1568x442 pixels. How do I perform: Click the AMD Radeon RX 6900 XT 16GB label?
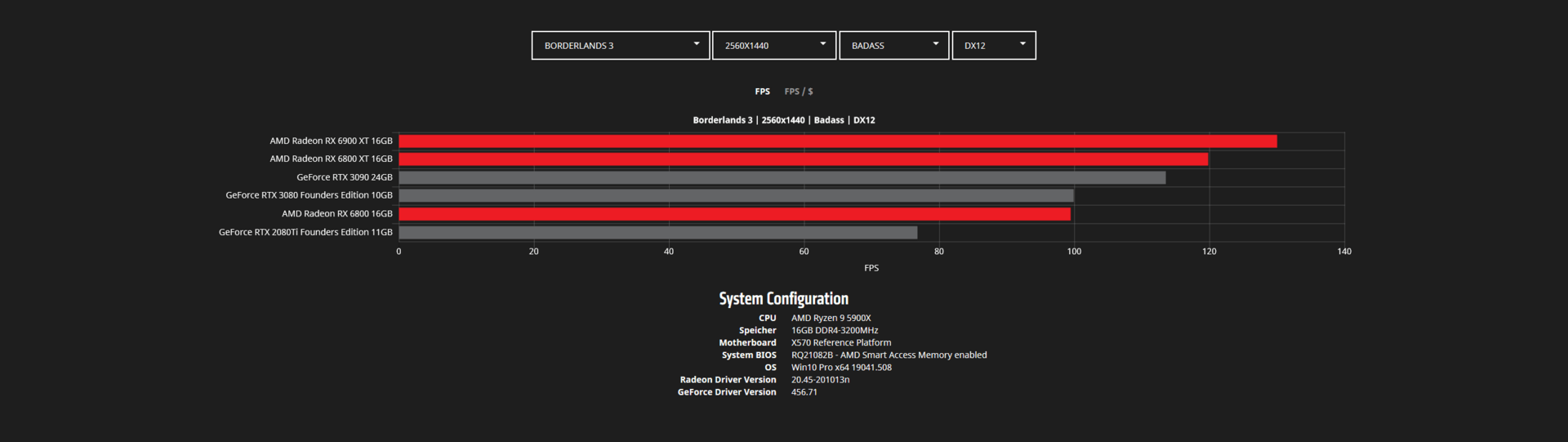(x=331, y=141)
